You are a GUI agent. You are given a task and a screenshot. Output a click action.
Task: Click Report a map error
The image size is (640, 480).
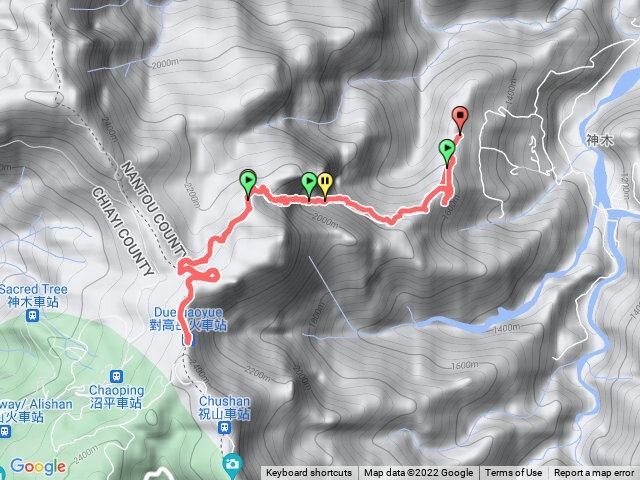click(x=593, y=473)
